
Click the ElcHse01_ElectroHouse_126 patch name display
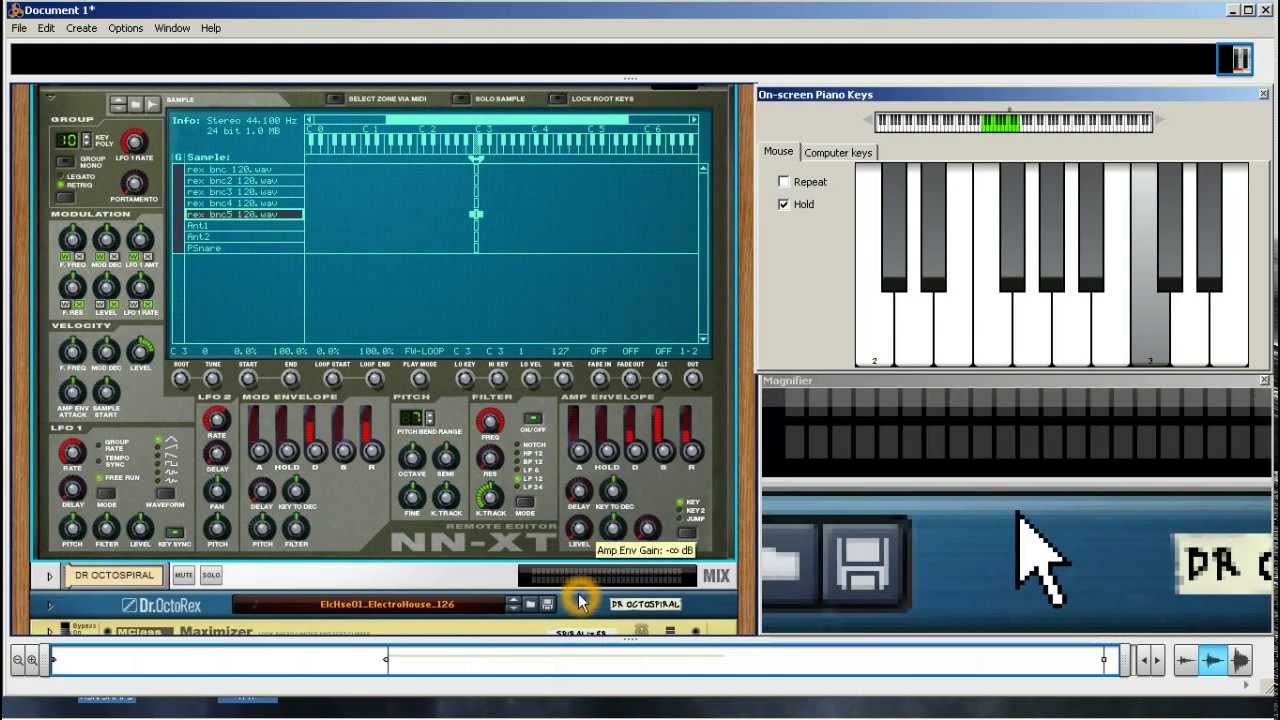pos(387,604)
